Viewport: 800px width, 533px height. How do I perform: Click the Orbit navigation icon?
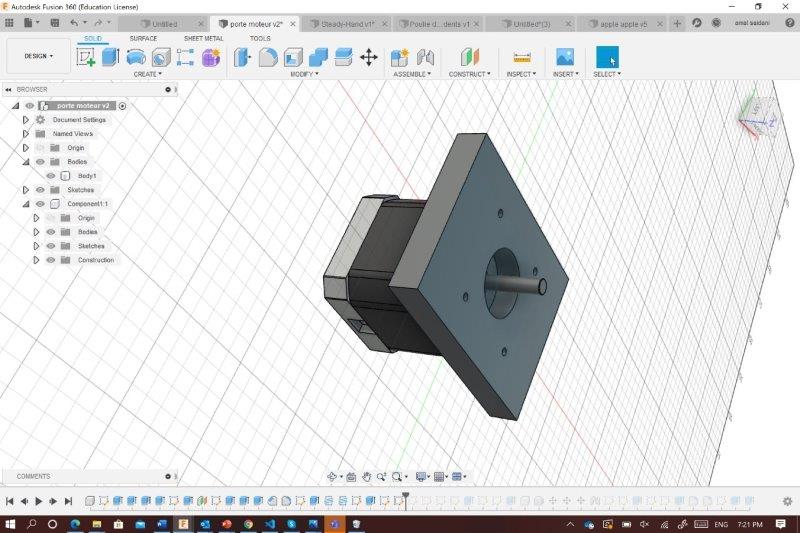pyautogui.click(x=332, y=476)
